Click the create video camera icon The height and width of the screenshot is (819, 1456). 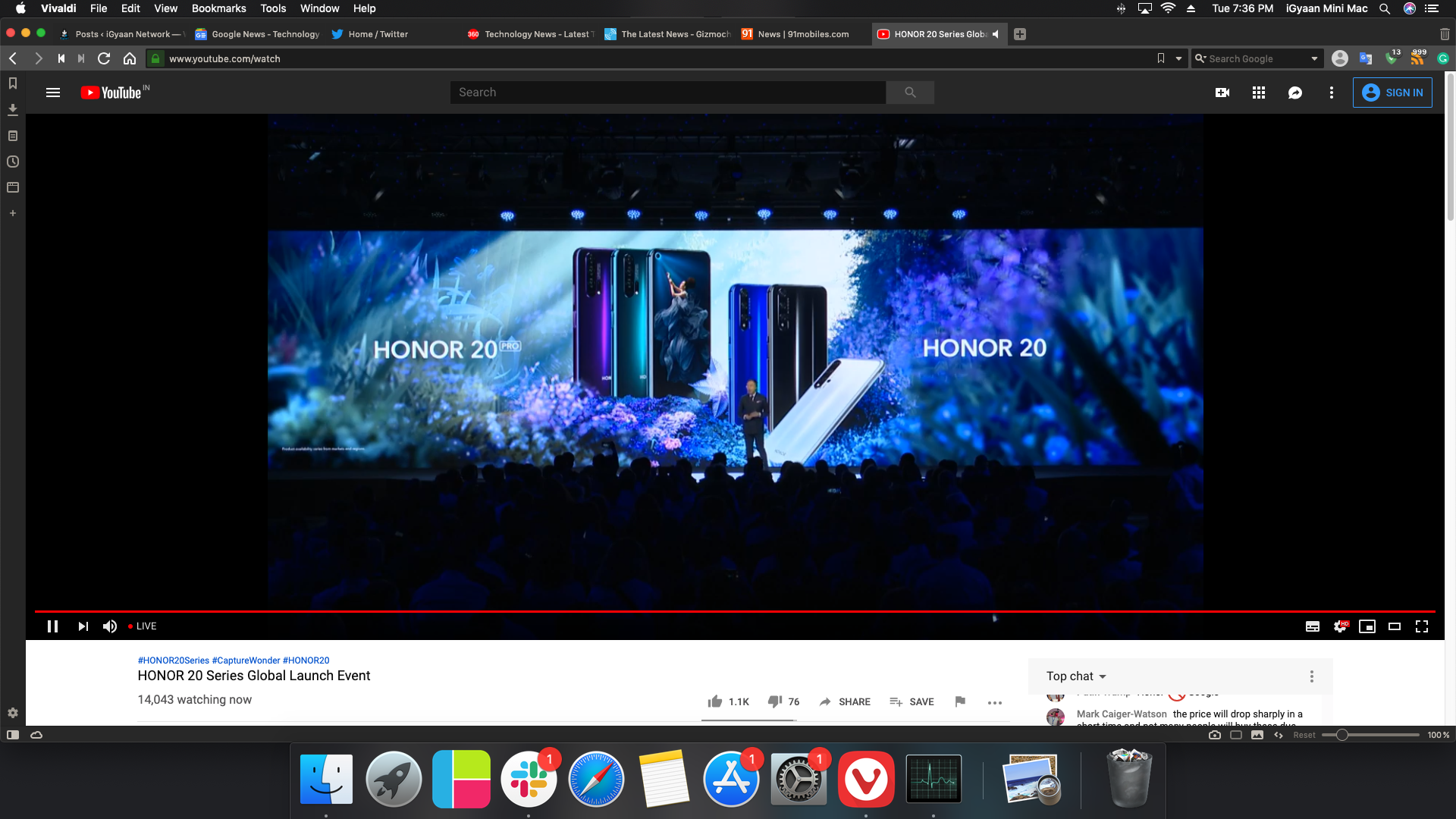click(x=1222, y=93)
